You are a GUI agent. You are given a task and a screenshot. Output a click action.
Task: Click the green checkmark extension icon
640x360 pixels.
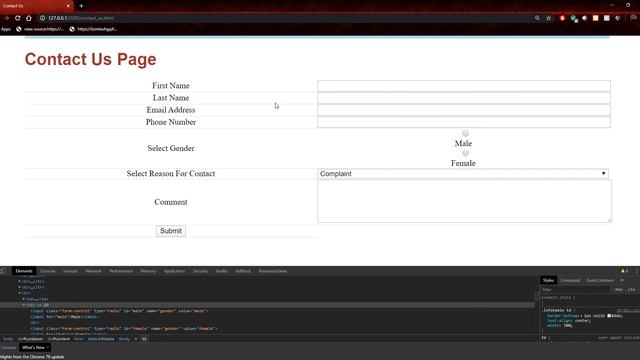(574, 18)
